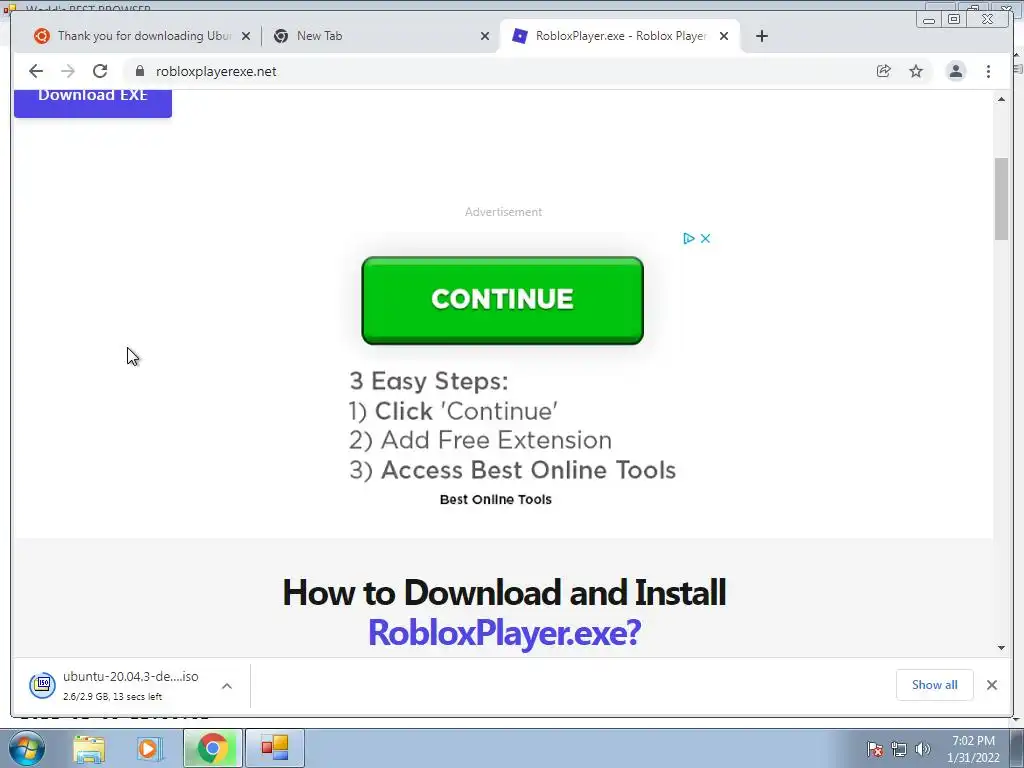The height and width of the screenshot is (768, 1024).
Task: Close the advertisement with its X icon
Action: click(705, 238)
